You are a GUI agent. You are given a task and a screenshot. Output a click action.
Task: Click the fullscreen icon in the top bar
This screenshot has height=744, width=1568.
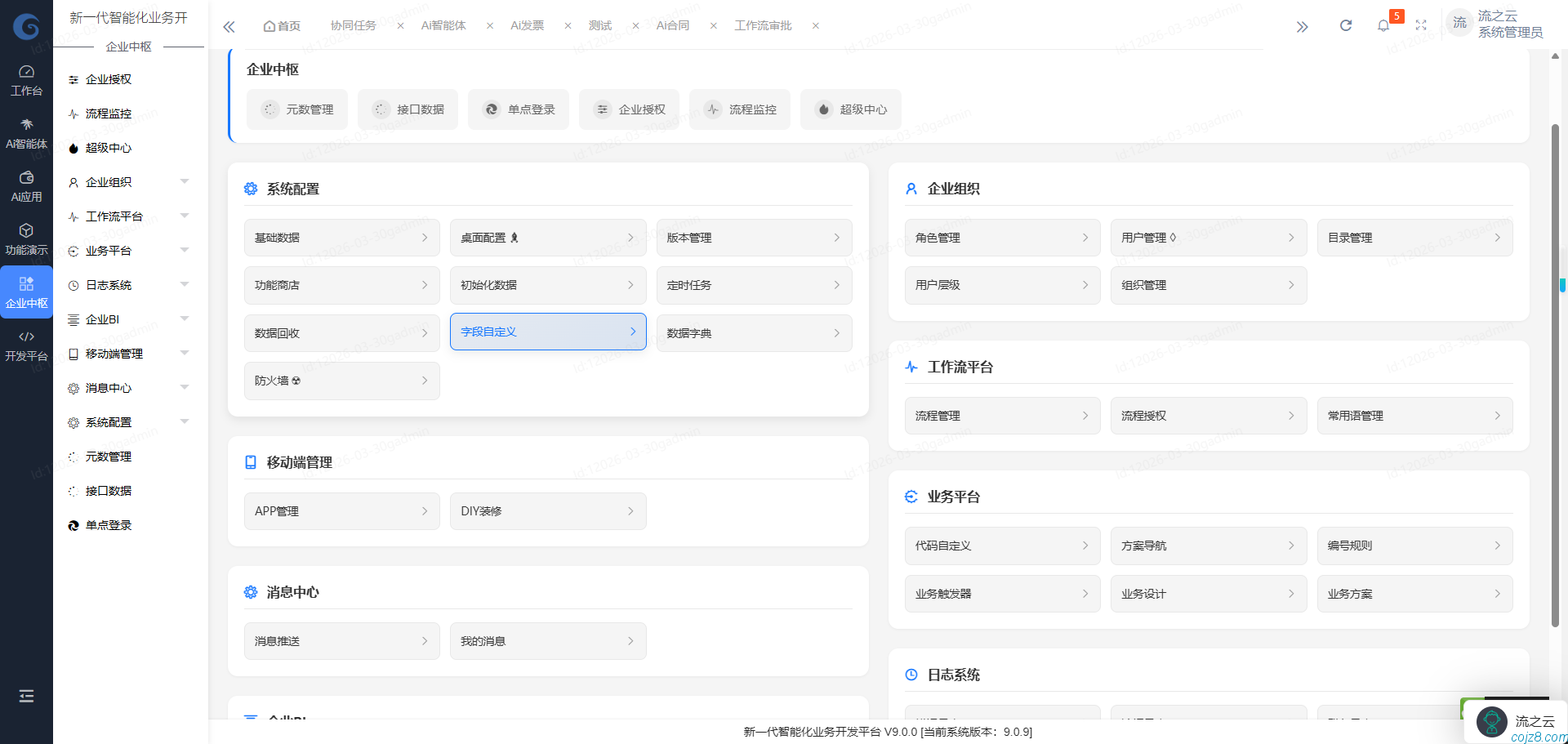[x=1422, y=25]
